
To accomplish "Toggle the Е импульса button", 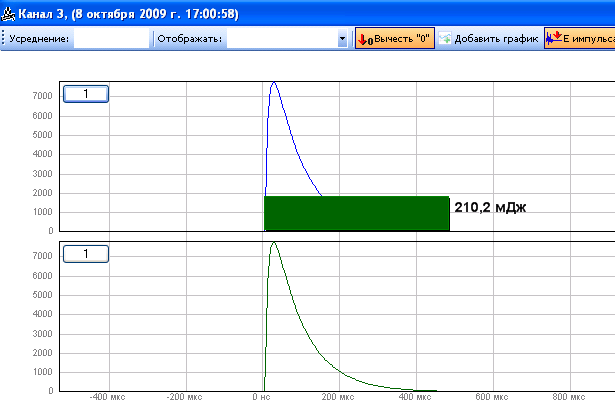I will 580,38.
